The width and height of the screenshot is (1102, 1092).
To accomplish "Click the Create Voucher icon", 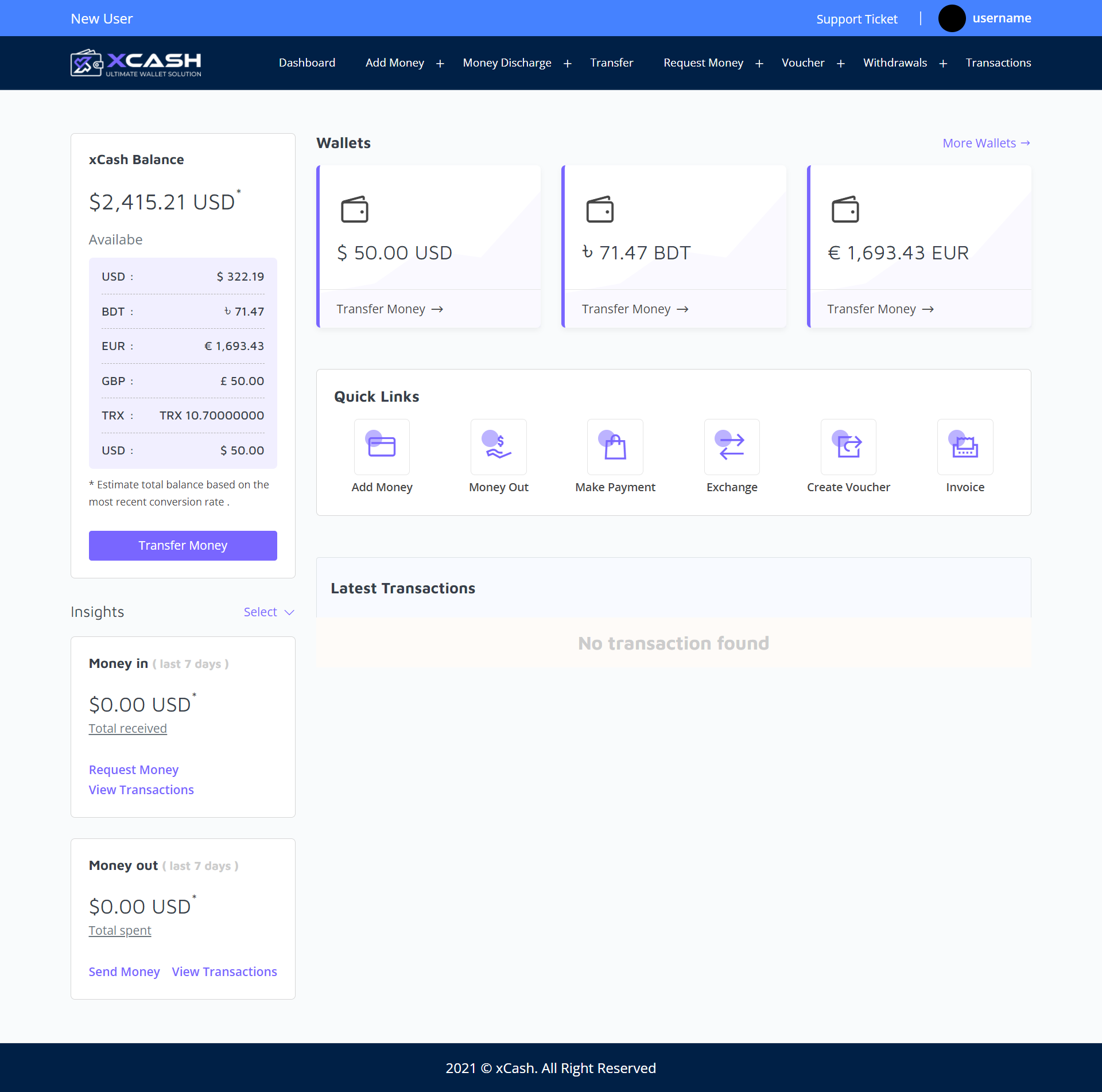I will [848, 446].
